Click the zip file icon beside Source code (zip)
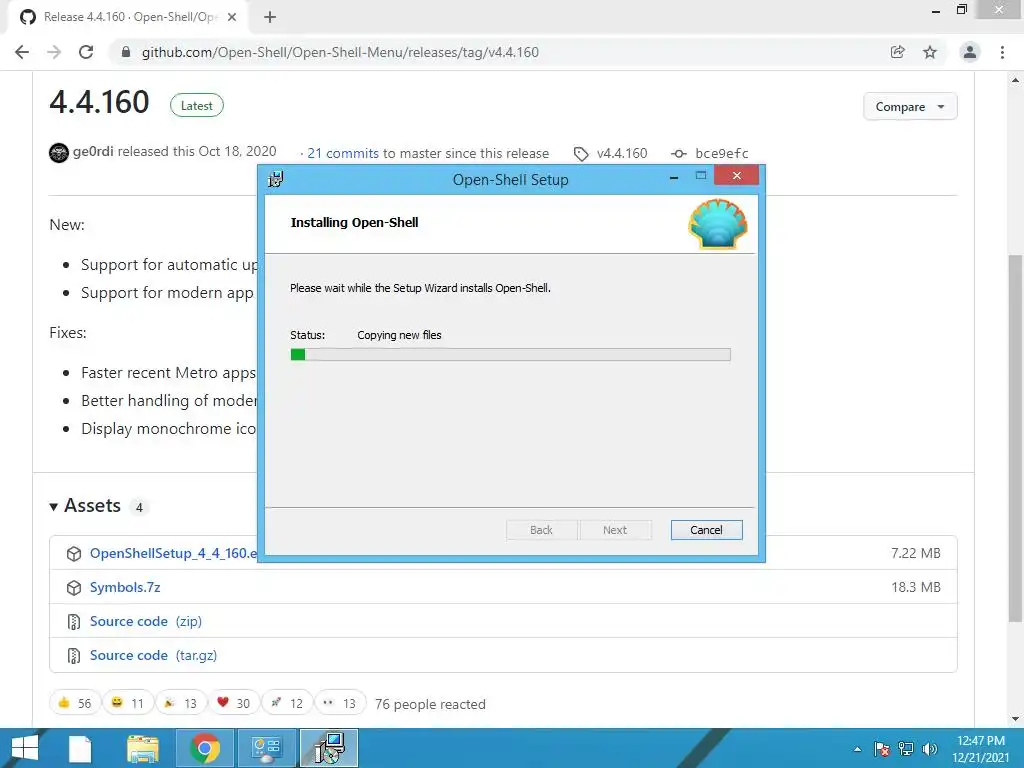Viewport: 1024px width, 768px height. (x=74, y=622)
